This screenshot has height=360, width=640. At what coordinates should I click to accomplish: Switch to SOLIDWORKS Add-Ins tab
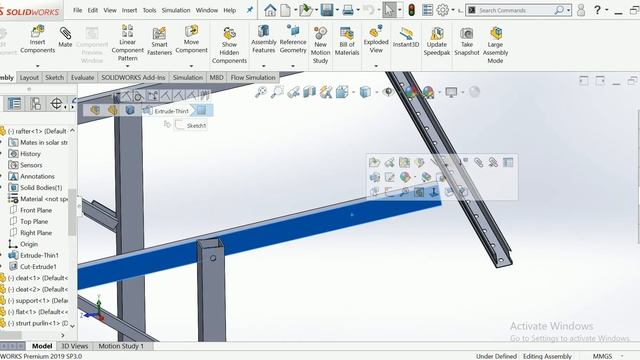click(133, 77)
